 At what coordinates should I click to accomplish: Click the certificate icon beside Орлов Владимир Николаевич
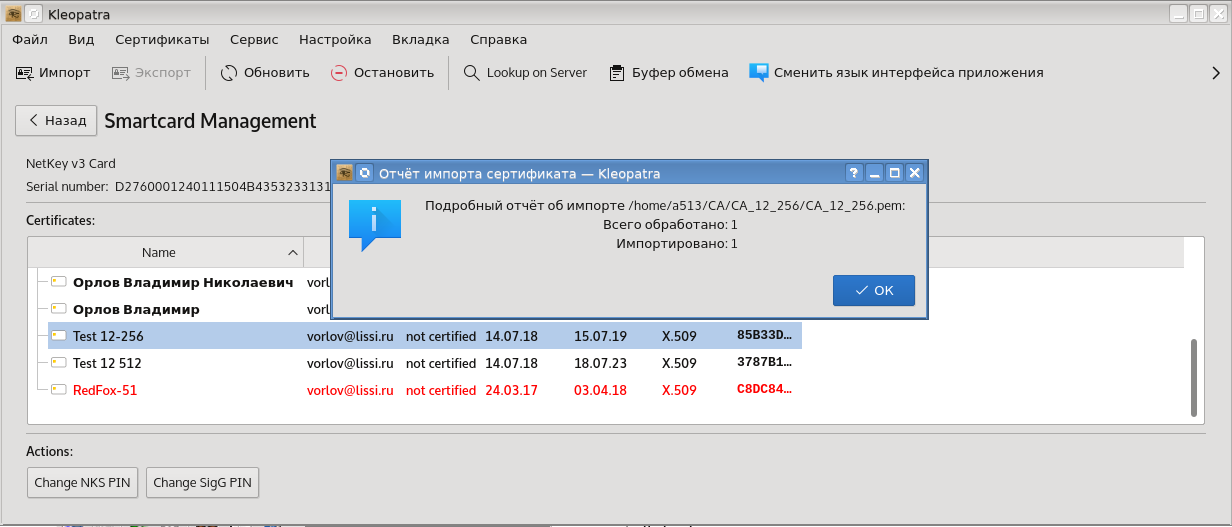(x=59, y=282)
